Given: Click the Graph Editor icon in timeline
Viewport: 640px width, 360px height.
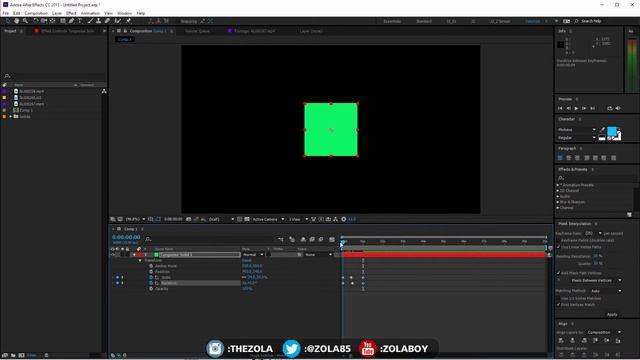Looking at the screenshot, I should [332, 240].
